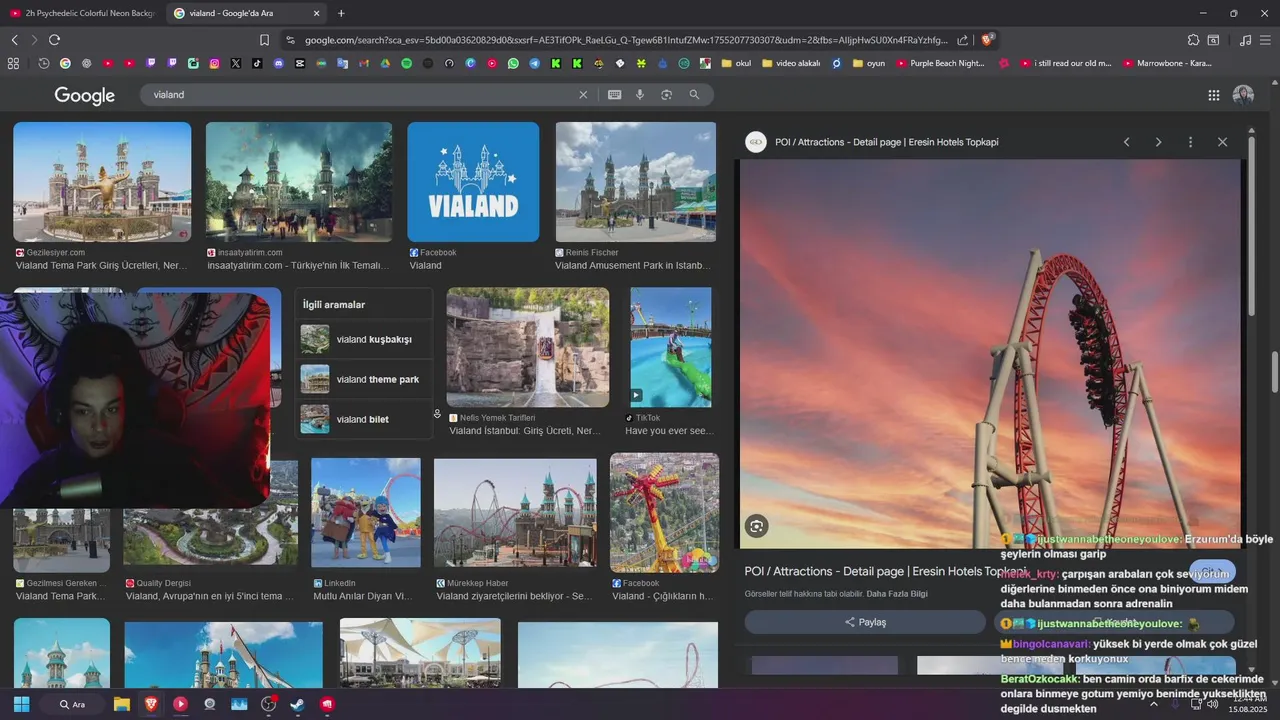This screenshot has width=1280, height=720.
Task: Open the Google Drive bookmark
Action: coord(385,63)
